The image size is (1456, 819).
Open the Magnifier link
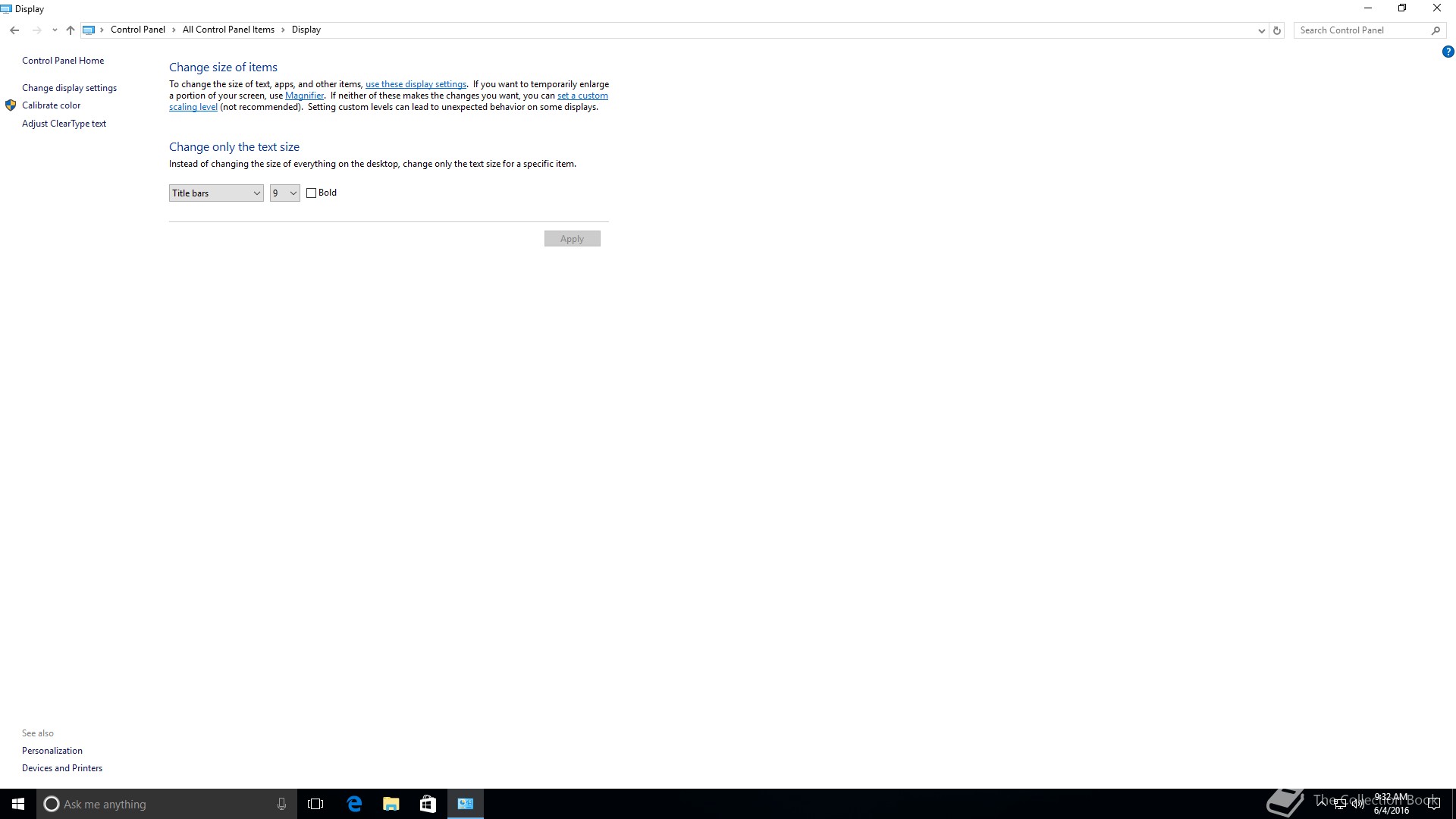(304, 96)
